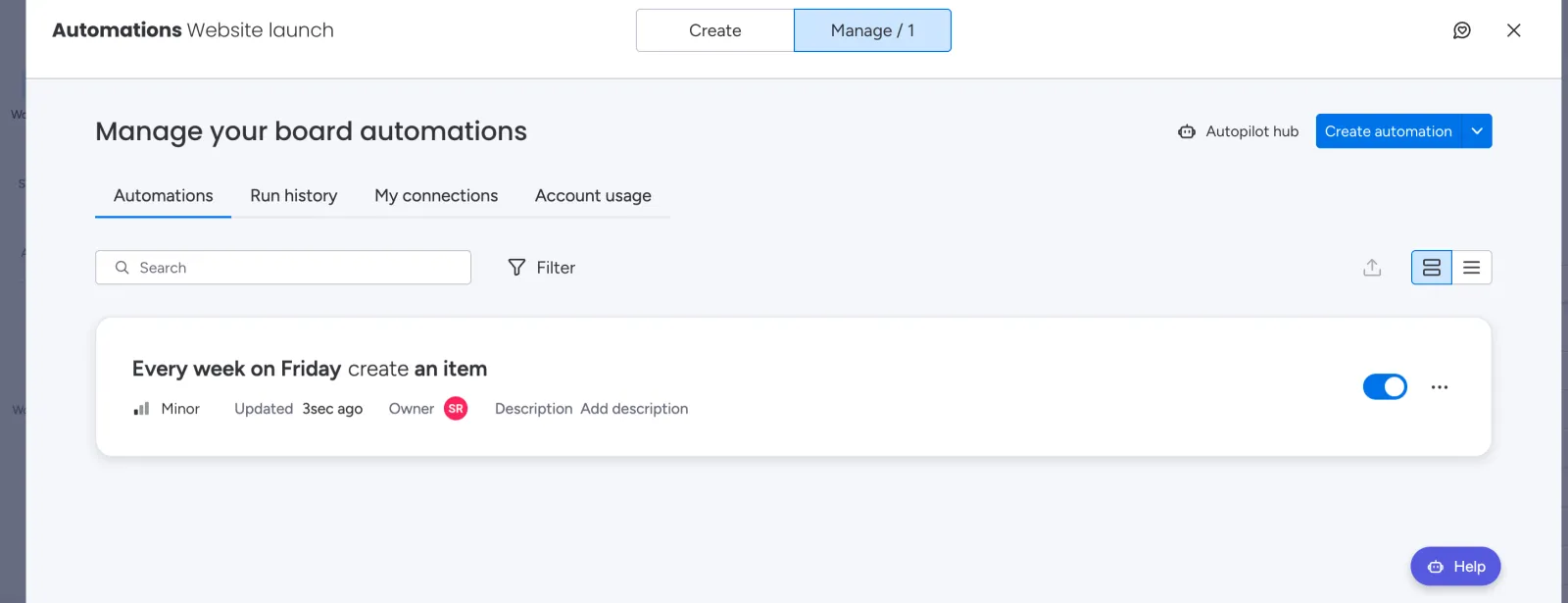Click the search magnifier icon
Screen dimensions: 1568x603
122,268
